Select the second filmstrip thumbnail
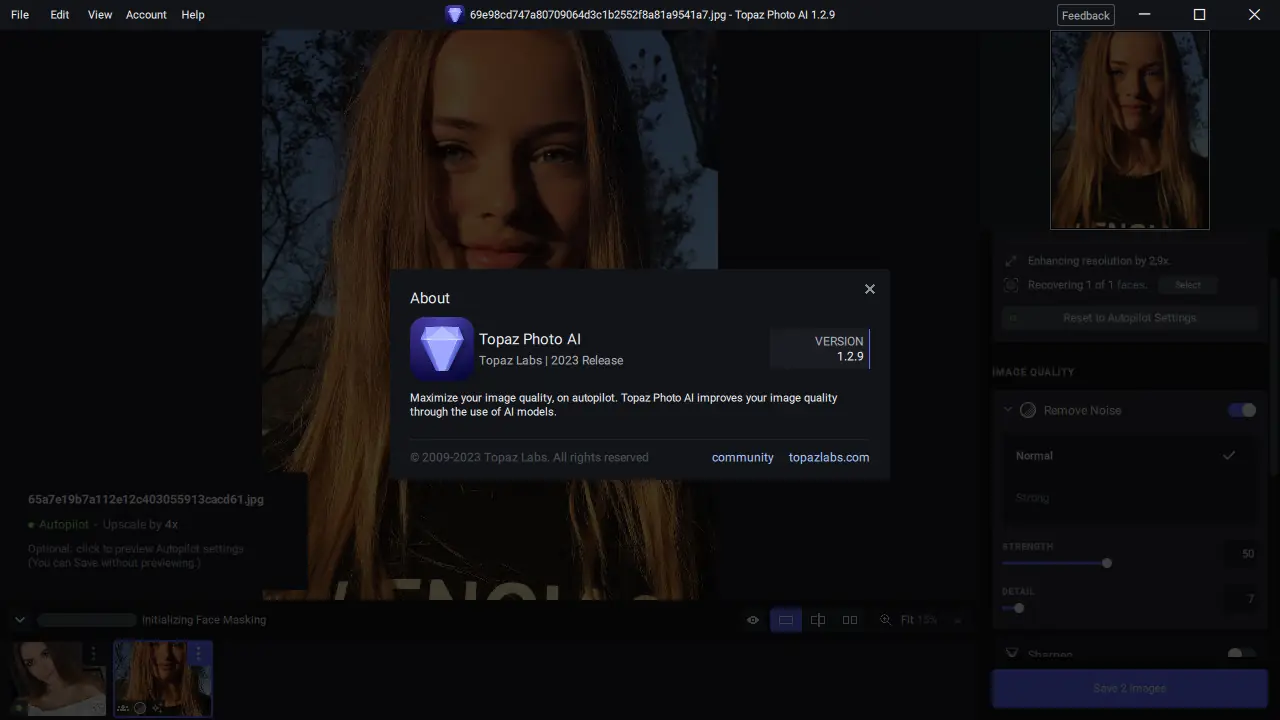 point(163,678)
